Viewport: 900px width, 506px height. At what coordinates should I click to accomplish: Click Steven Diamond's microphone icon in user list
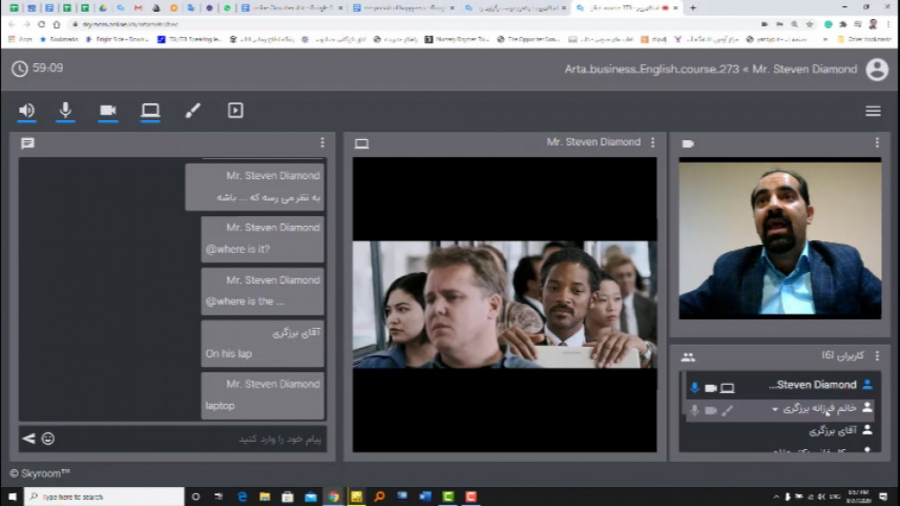click(695, 388)
